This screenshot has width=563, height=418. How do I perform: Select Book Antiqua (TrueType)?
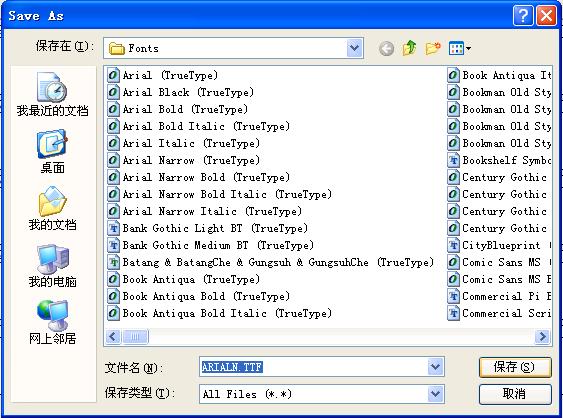183,279
